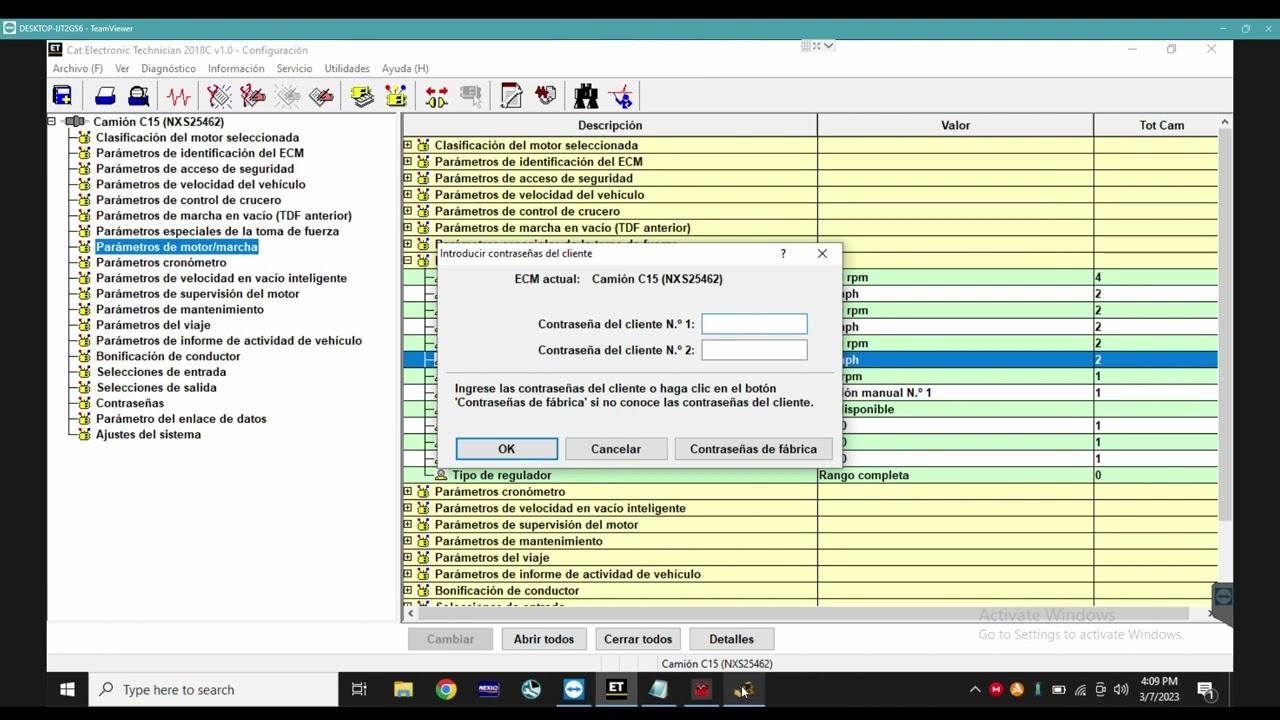Image resolution: width=1280 pixels, height=720 pixels.
Task: Expand Parámetros de mantenimiento row in table
Action: point(407,541)
